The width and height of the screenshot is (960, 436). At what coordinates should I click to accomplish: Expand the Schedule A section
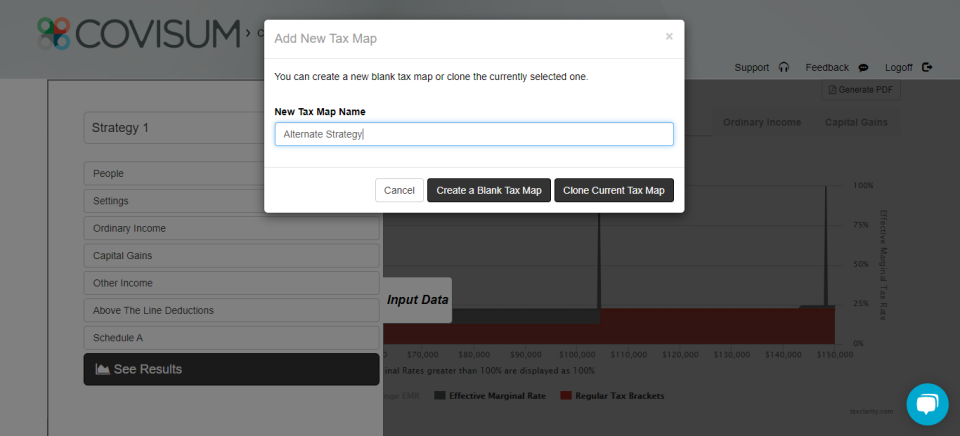click(x=231, y=337)
